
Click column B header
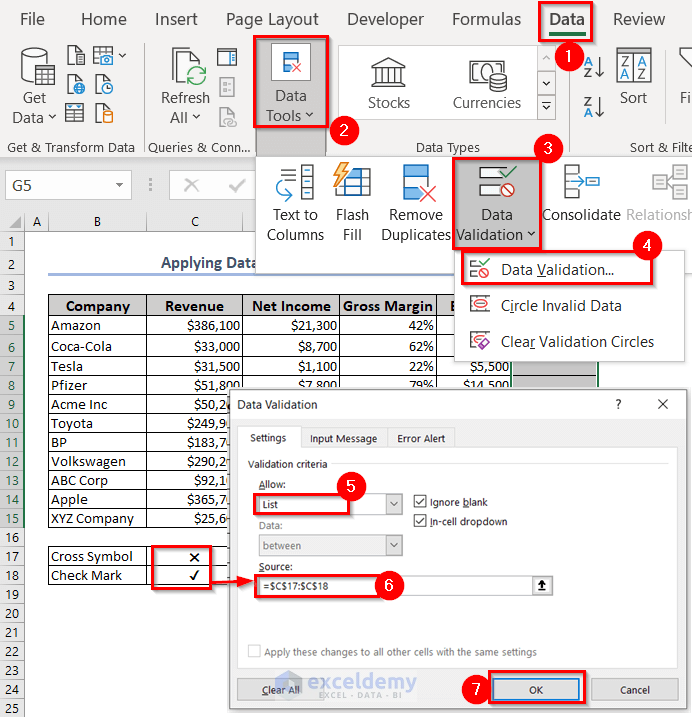[97, 222]
